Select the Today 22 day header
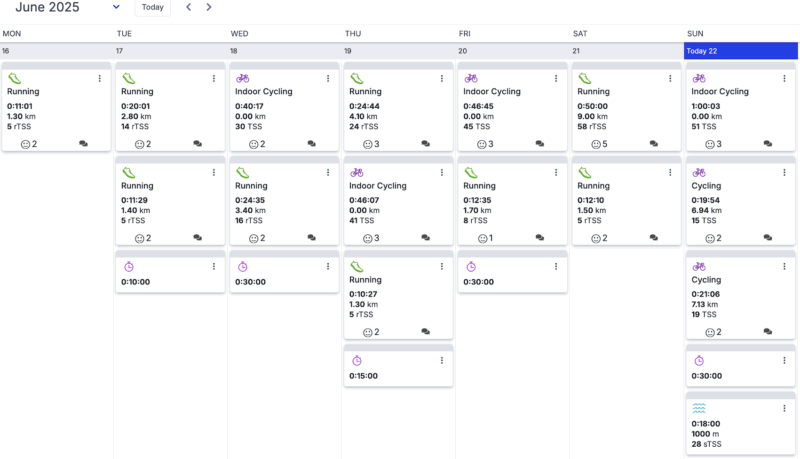 (x=741, y=50)
